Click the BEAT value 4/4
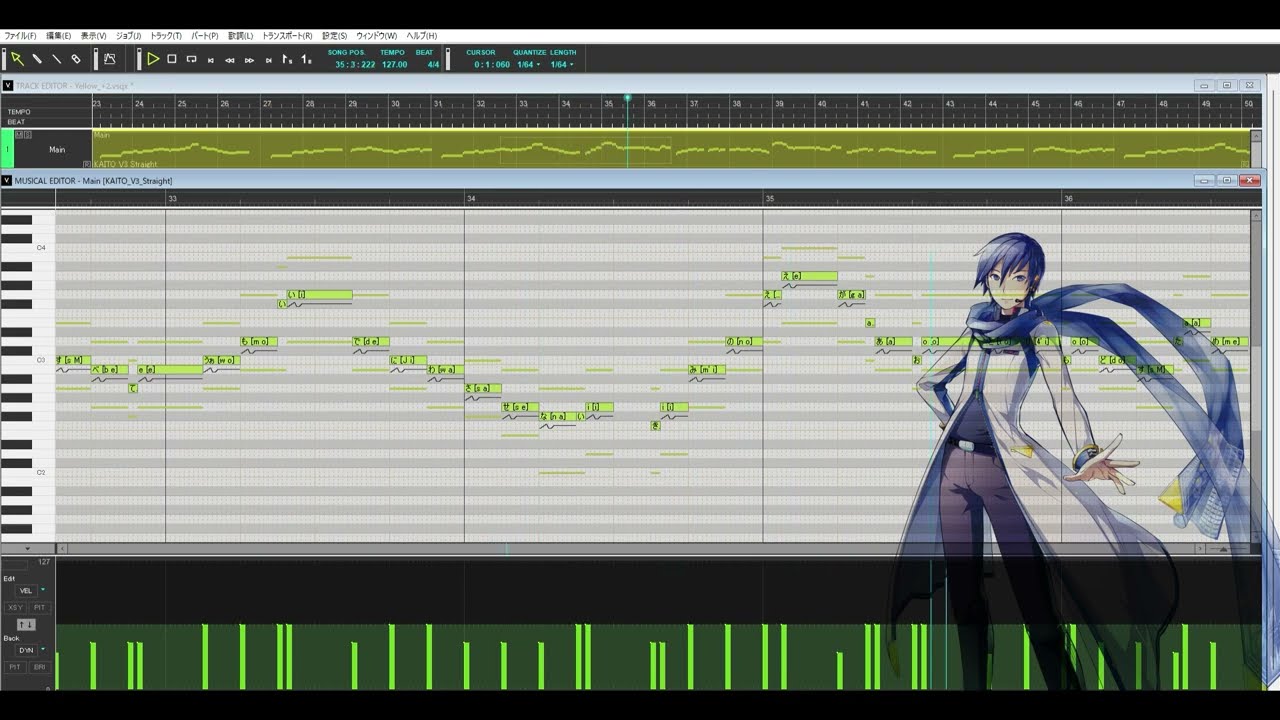The height and width of the screenshot is (720, 1280). pos(433,65)
